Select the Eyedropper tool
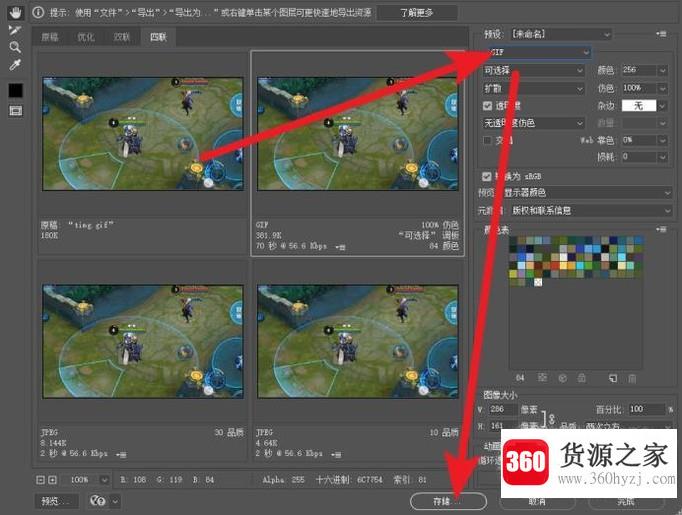The width and height of the screenshot is (682, 515). (x=15, y=65)
